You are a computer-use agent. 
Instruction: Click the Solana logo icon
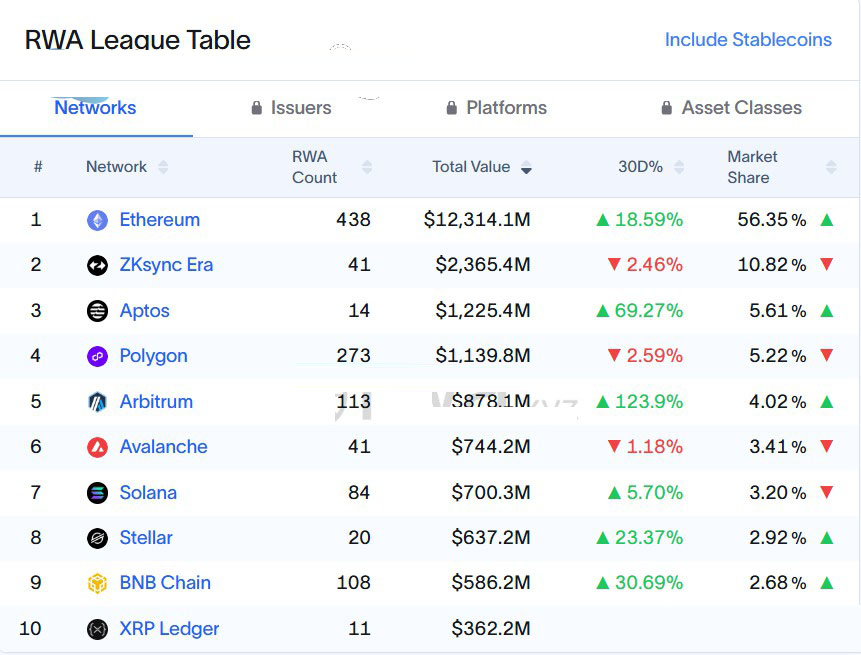point(97,493)
